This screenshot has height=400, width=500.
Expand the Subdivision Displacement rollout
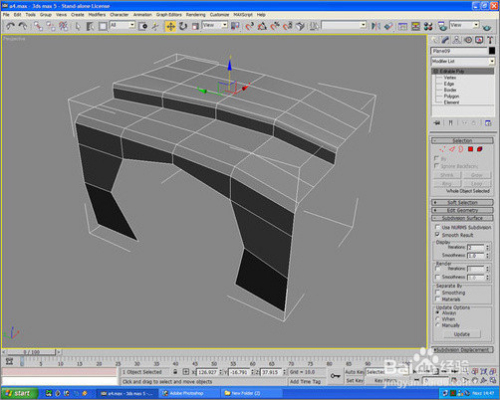pos(462,350)
